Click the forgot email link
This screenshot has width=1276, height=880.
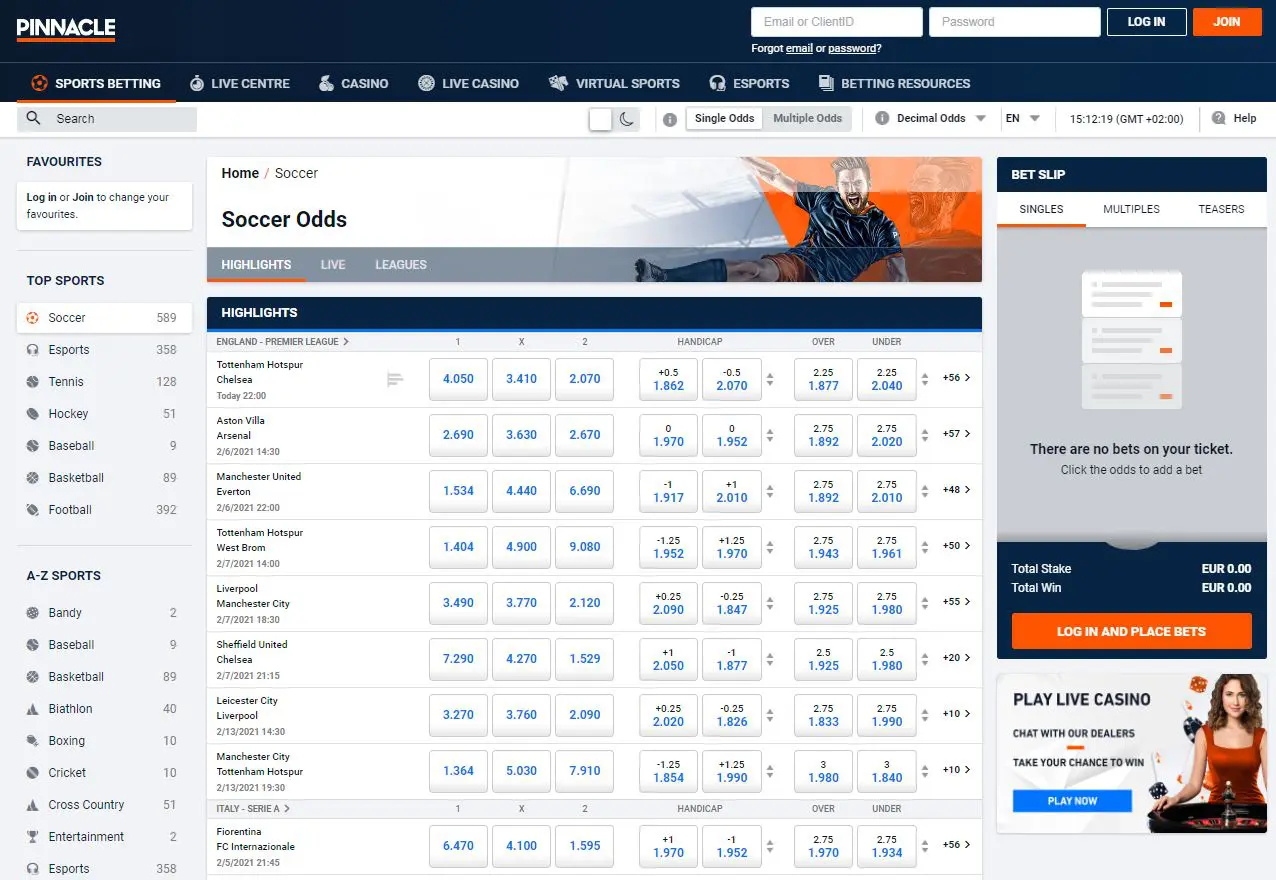[799, 48]
